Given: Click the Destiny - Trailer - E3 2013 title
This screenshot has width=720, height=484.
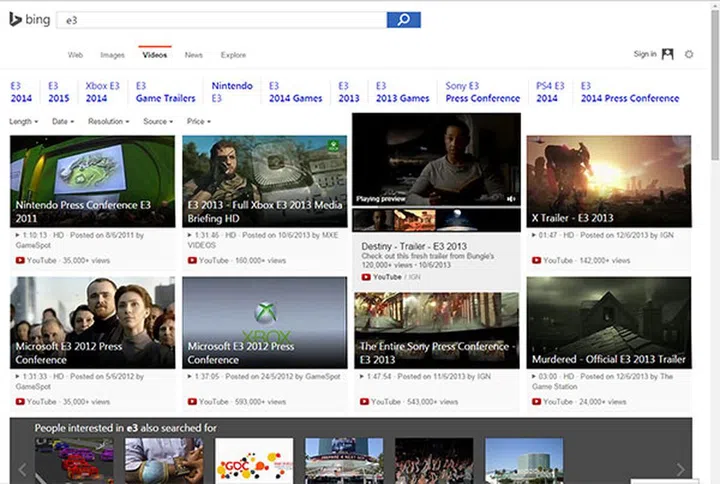Looking at the screenshot, I should (414, 246).
